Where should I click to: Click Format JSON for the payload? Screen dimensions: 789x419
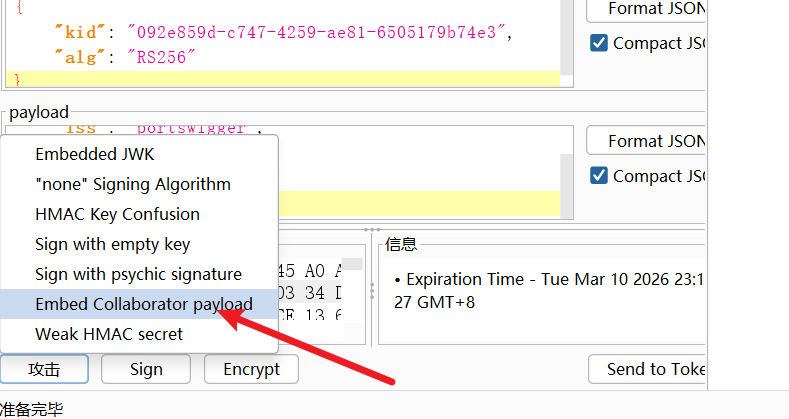650,141
